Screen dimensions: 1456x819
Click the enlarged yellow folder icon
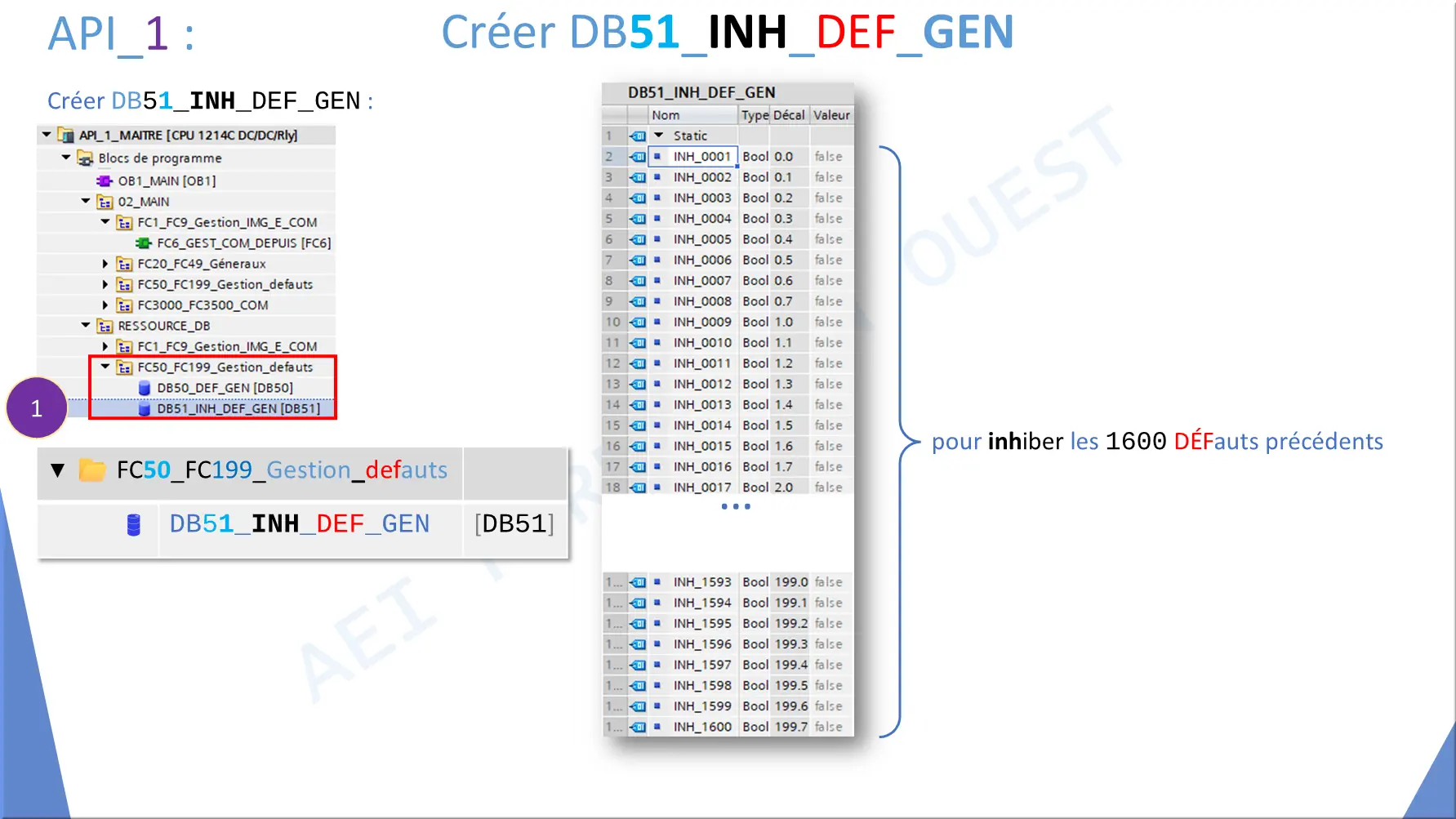coord(91,470)
